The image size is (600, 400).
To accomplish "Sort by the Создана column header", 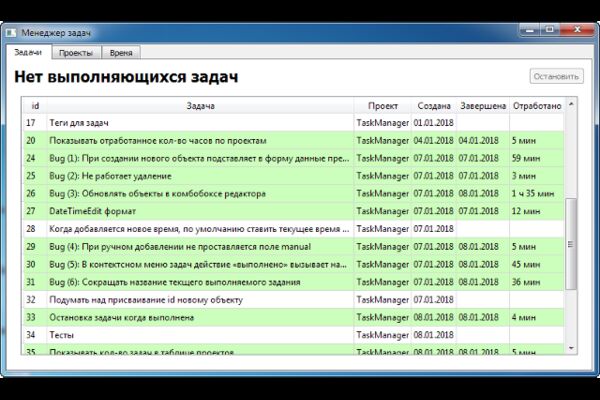I will [x=434, y=106].
